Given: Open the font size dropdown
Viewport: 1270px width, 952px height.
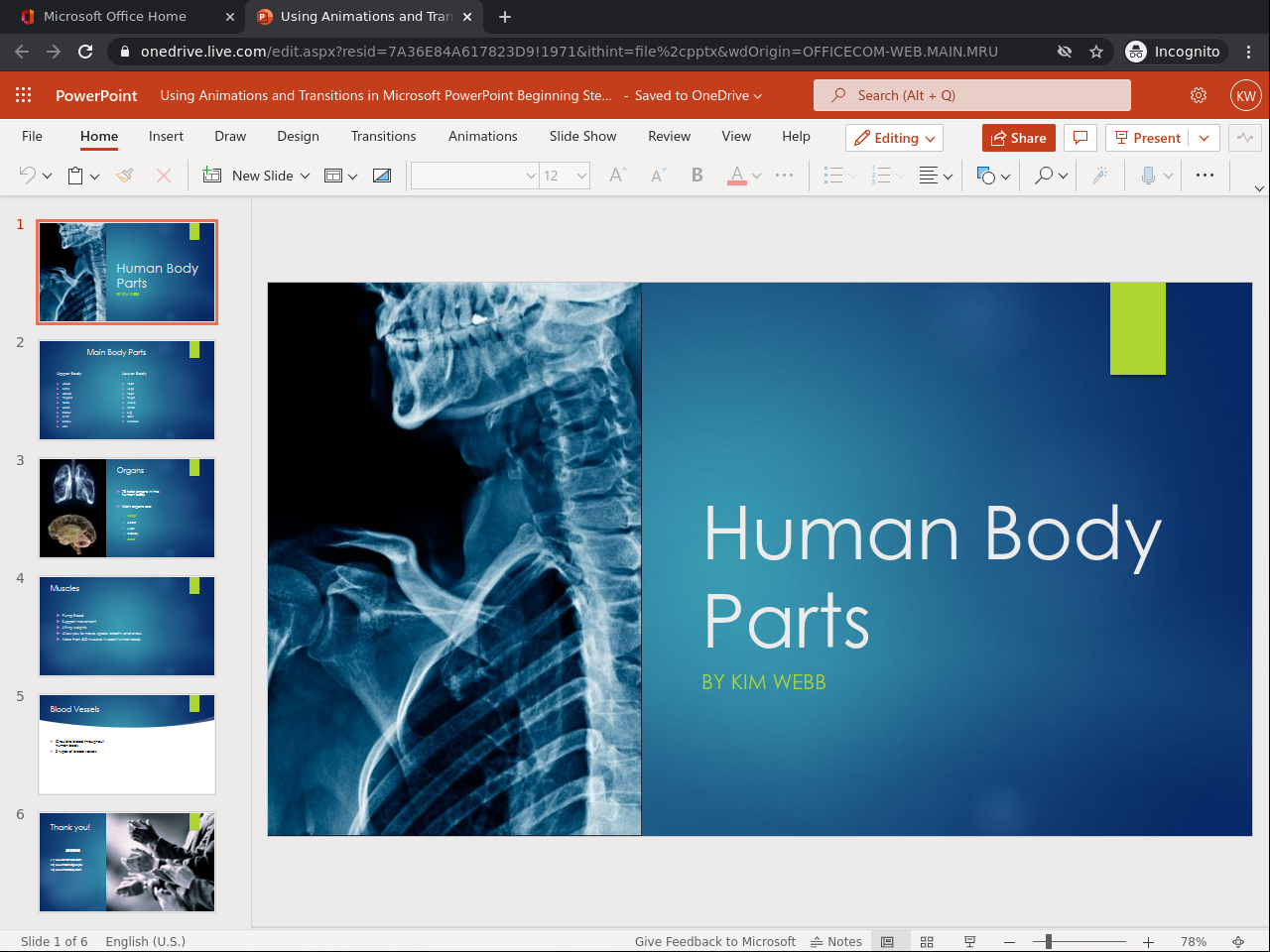Looking at the screenshot, I should click(x=581, y=176).
